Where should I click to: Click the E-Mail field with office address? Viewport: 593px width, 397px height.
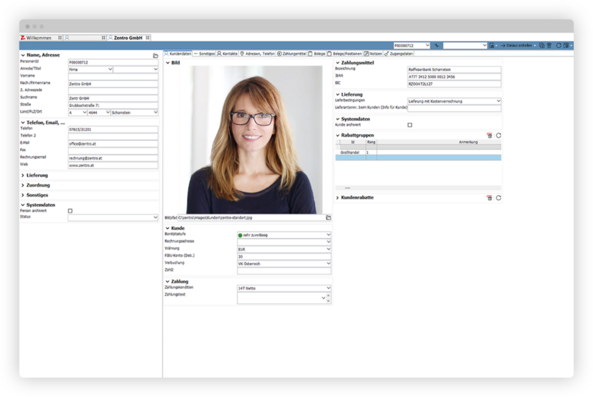(113, 144)
